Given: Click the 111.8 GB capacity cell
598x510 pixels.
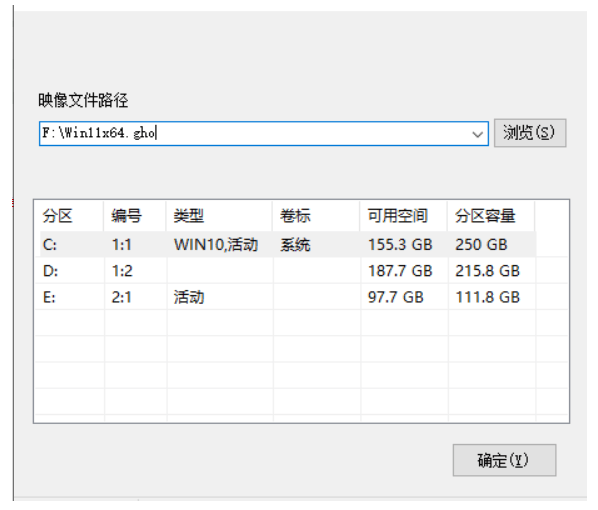Looking at the screenshot, I should tap(487, 297).
